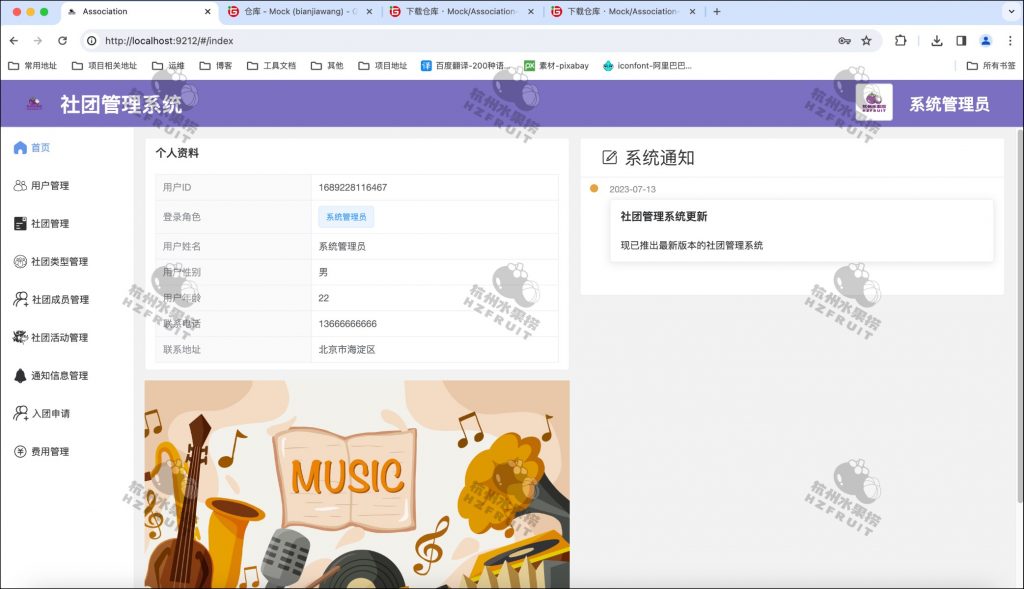Select the 用户管理 user icon in sidebar
Viewport: 1024px width, 589px height.
(21, 185)
